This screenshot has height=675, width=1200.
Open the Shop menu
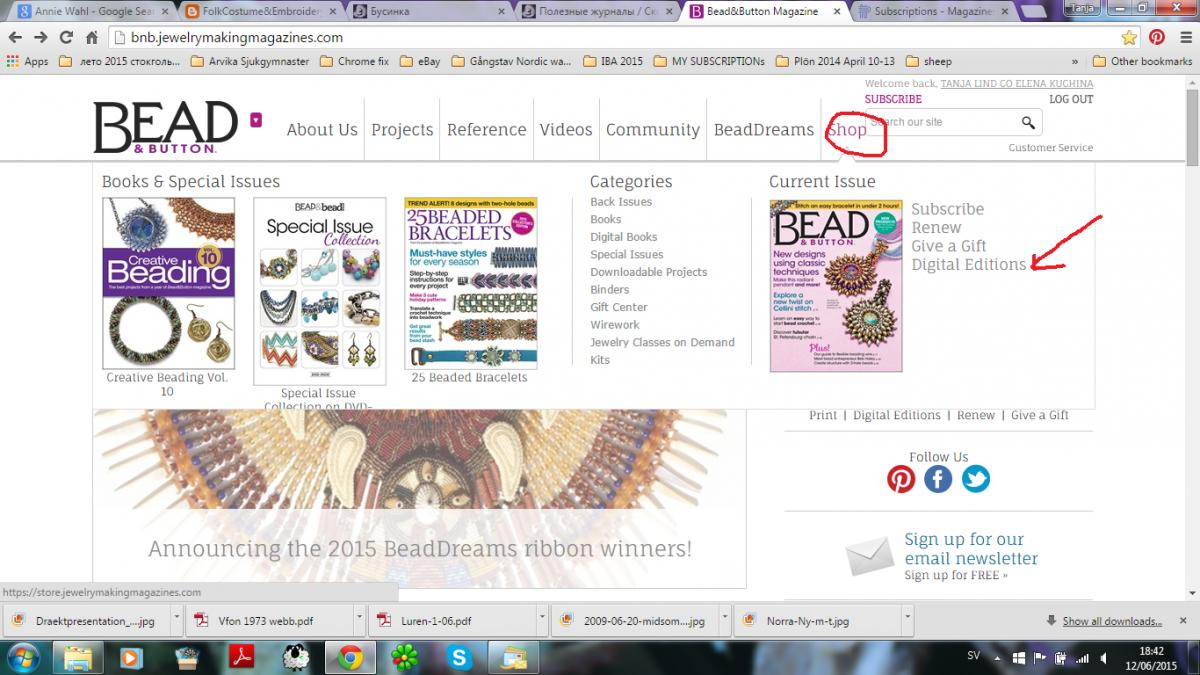point(846,130)
